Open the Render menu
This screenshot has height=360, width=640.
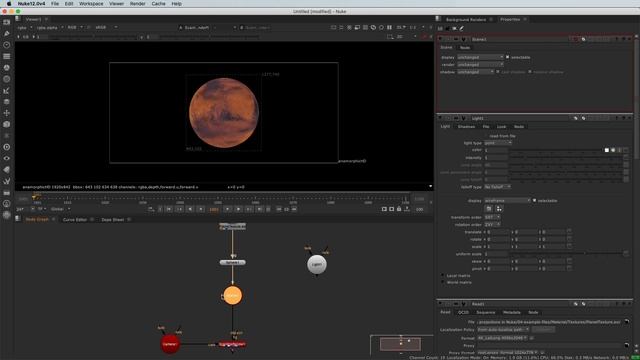click(x=138, y=4)
